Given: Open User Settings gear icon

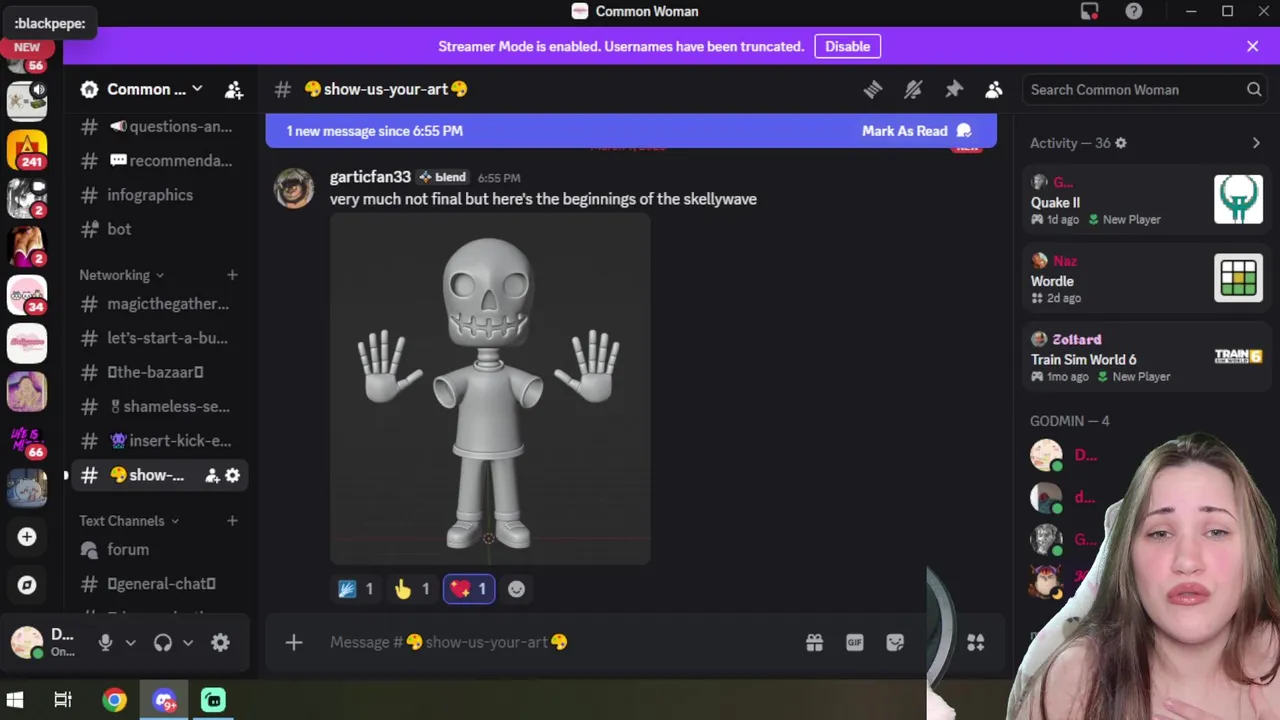Looking at the screenshot, I should [x=221, y=642].
